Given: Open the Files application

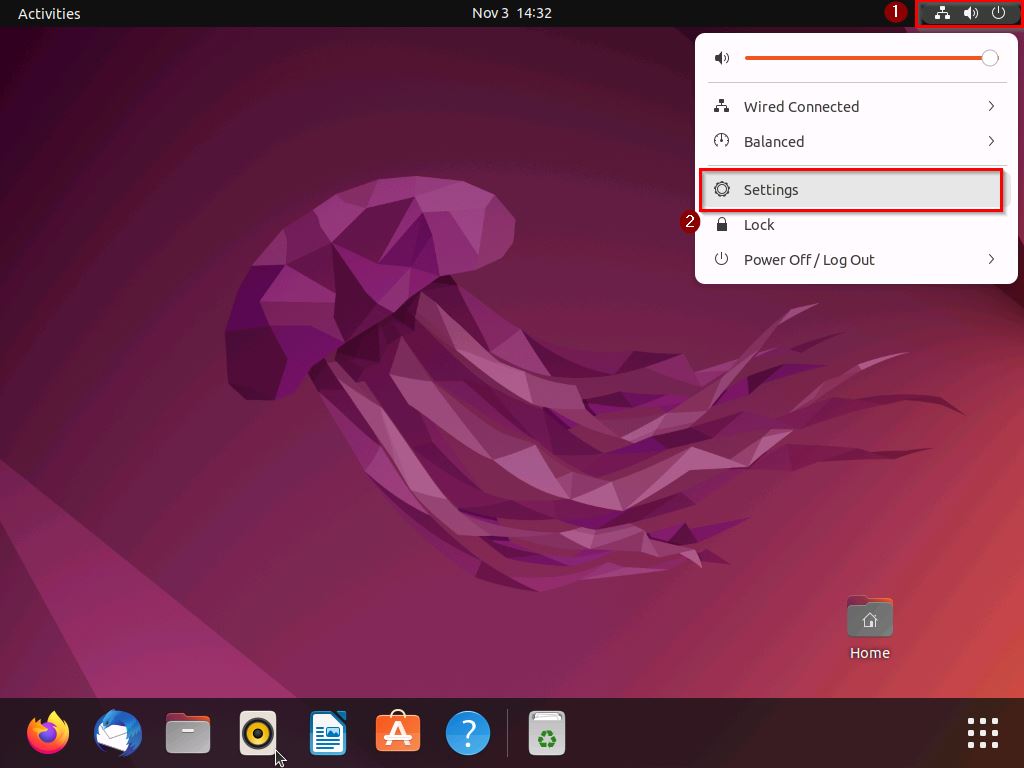Looking at the screenshot, I should 187,733.
